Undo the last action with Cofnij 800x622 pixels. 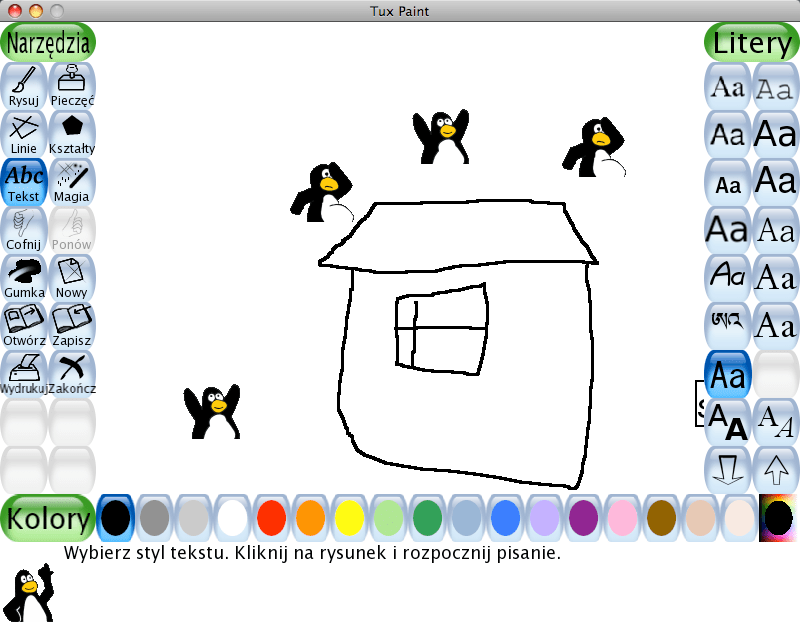(23, 228)
